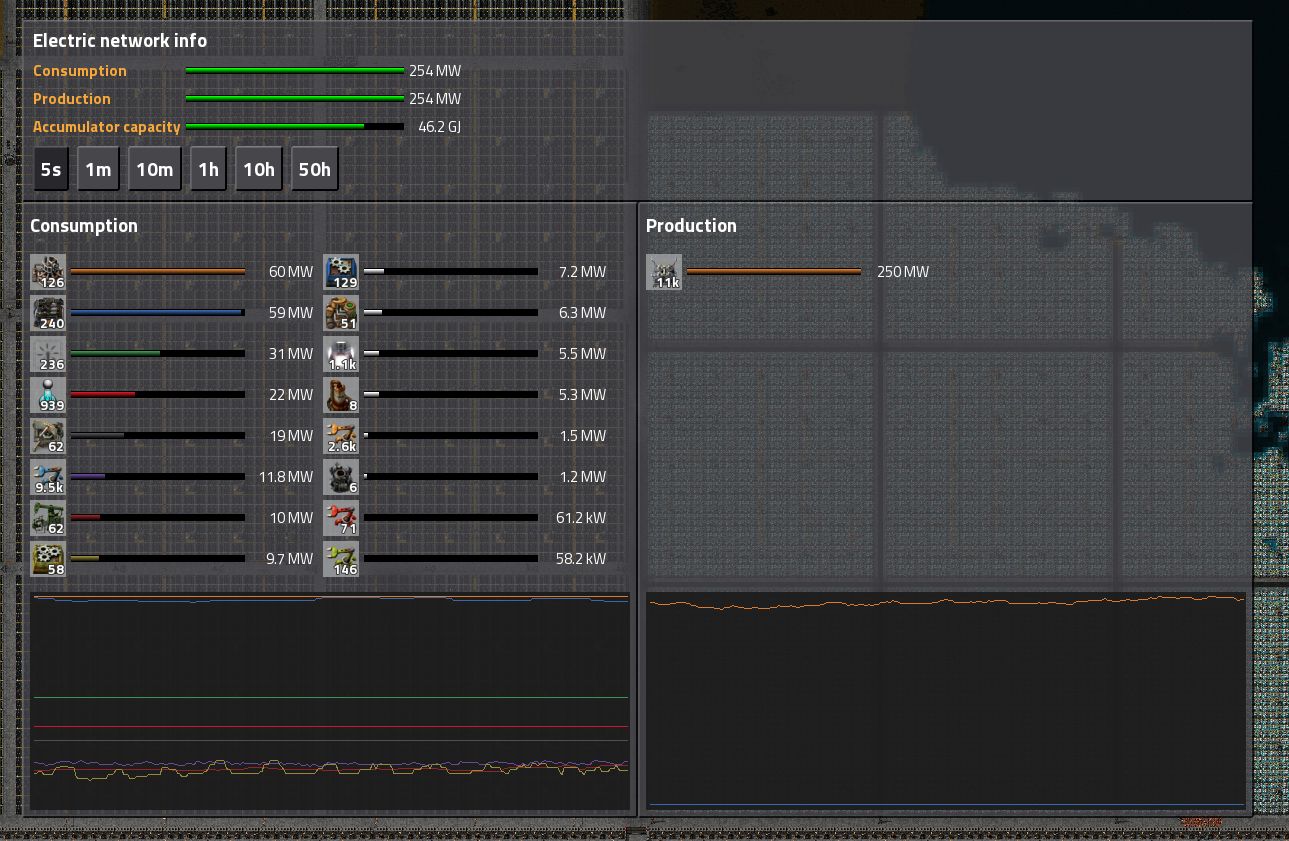Click the 11.8 MW consumption value
This screenshot has height=841, width=1289.
286,477
